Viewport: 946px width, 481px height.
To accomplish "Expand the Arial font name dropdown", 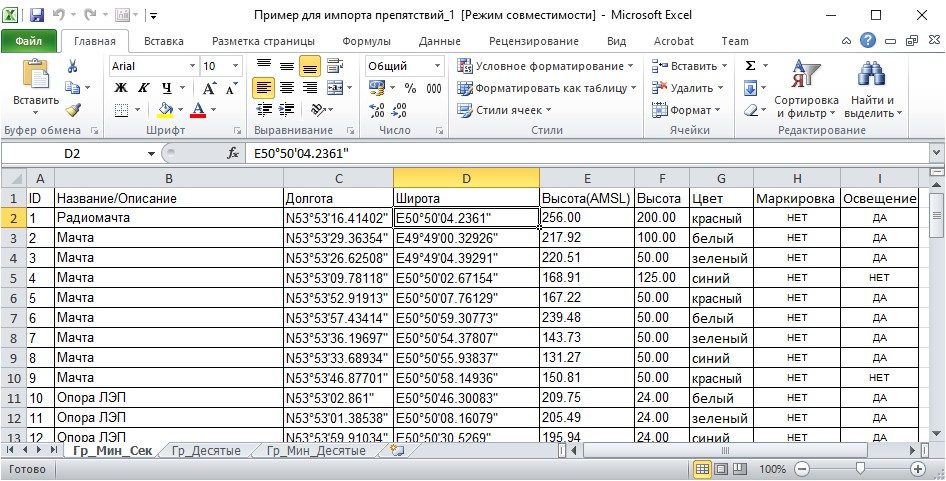I will [x=190, y=66].
